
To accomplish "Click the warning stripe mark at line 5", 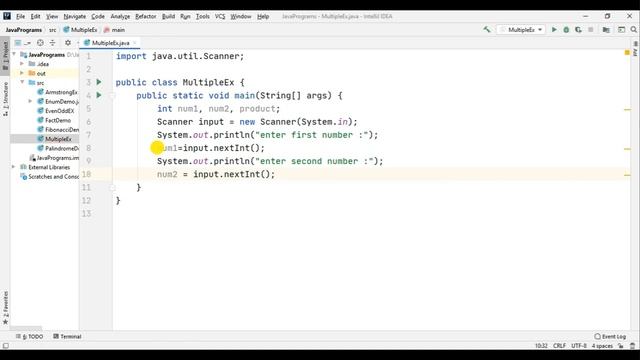I will [627, 109].
